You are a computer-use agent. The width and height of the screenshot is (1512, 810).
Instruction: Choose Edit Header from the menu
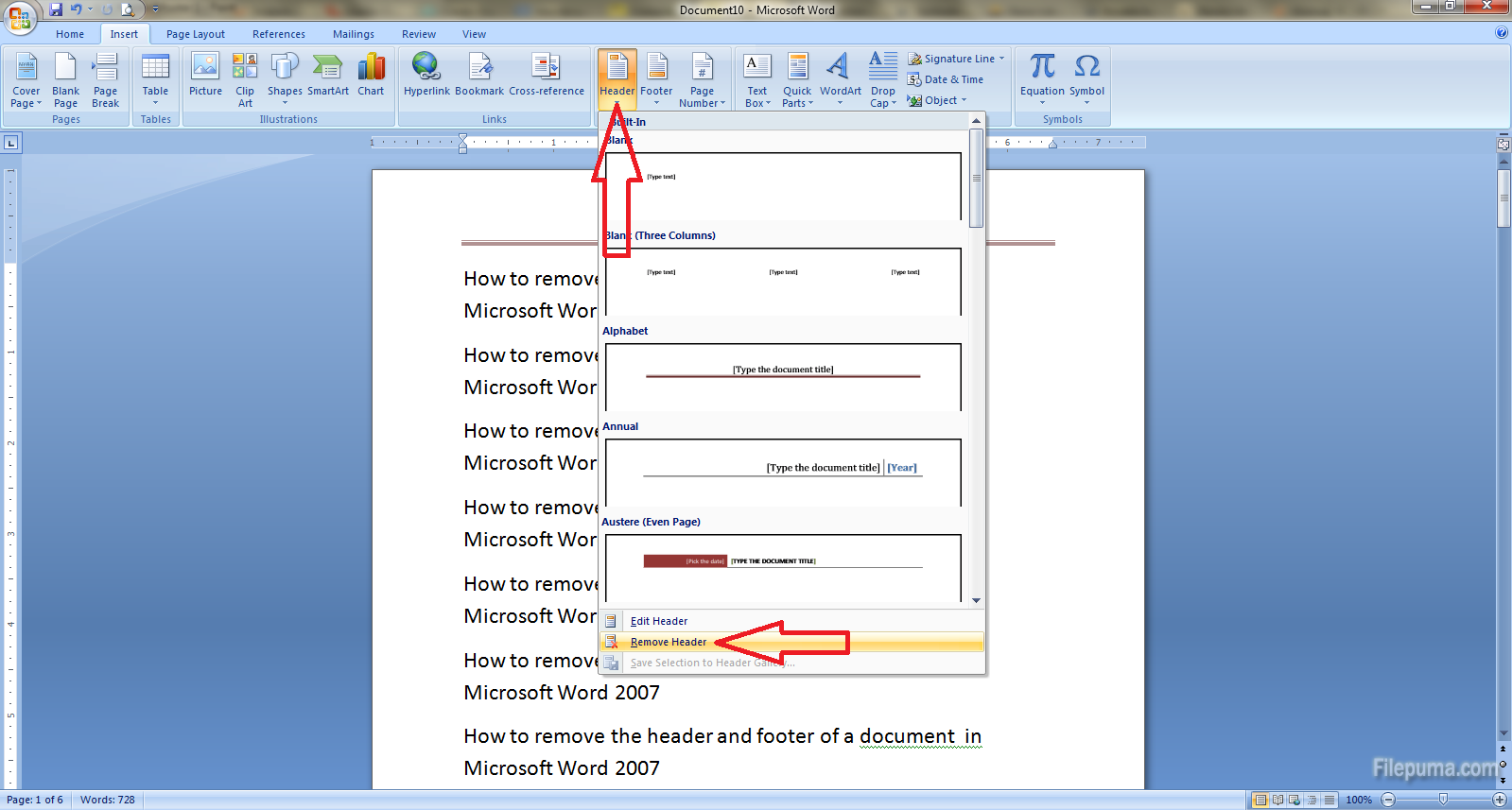[792, 621]
